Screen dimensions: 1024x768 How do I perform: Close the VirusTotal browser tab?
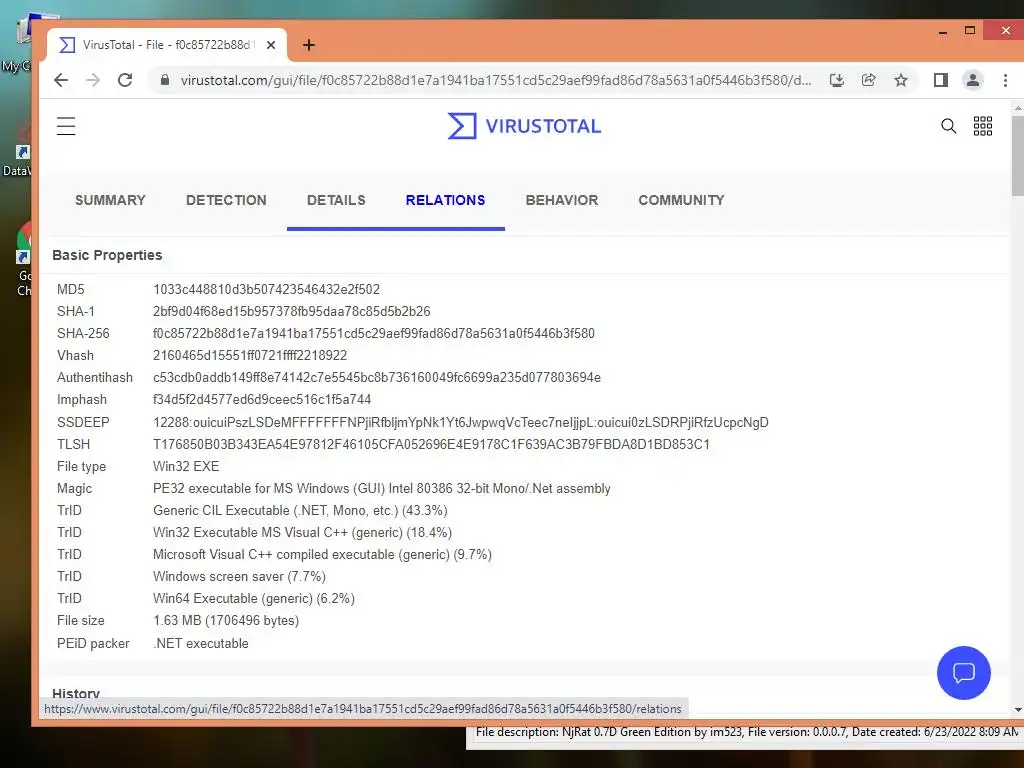(x=271, y=45)
